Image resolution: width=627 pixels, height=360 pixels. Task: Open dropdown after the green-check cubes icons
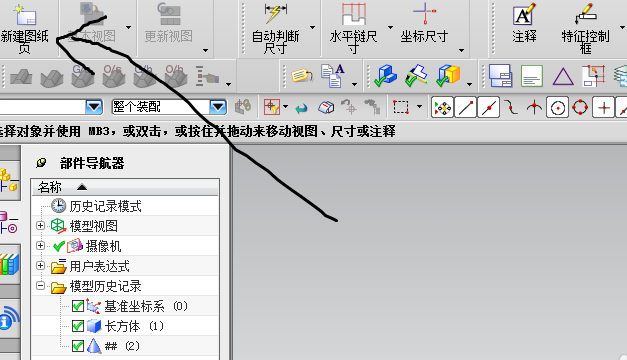pos(469,84)
